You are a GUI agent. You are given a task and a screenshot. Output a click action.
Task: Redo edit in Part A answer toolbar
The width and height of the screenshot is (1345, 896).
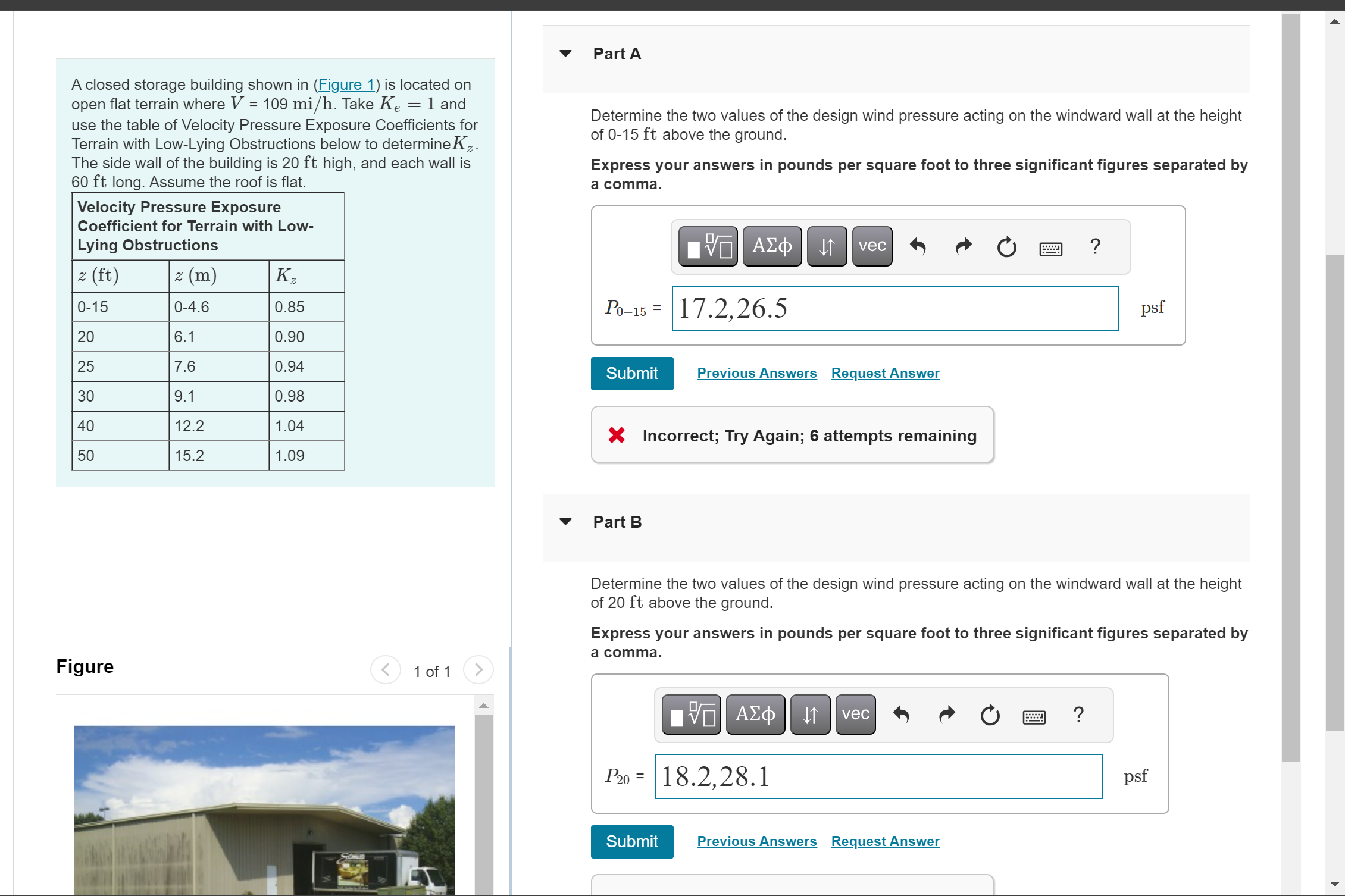pos(963,246)
